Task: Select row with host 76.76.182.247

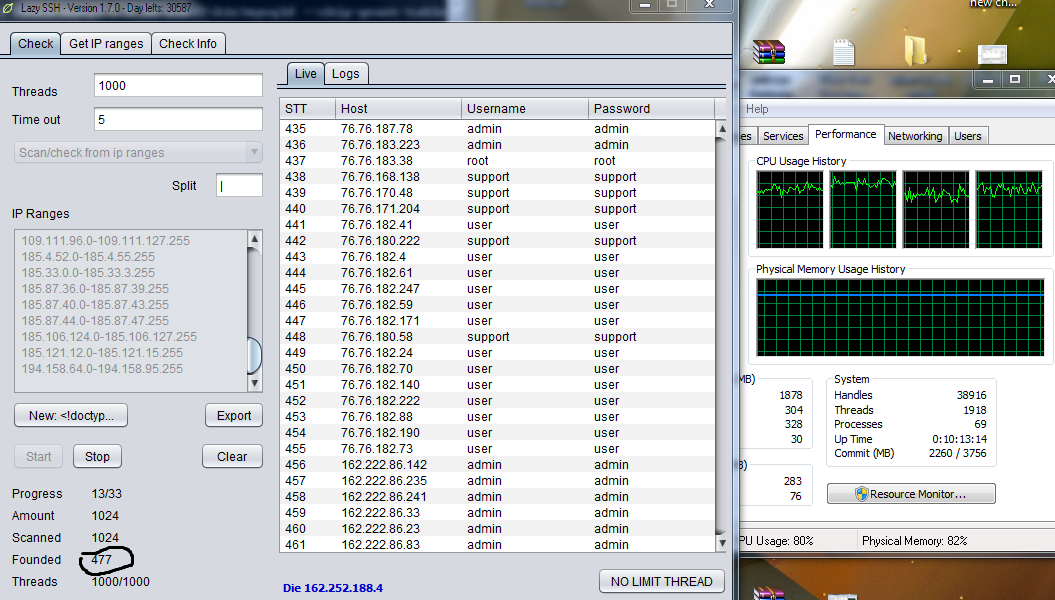Action: (x=497, y=289)
